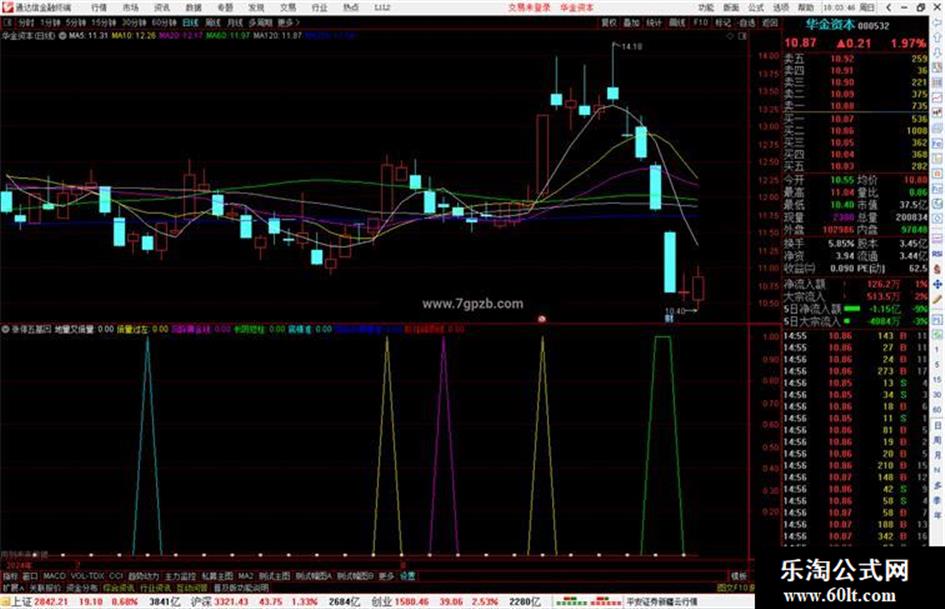Expand the 更多 periods dropdown
The width and height of the screenshot is (945, 609).
pos(288,23)
